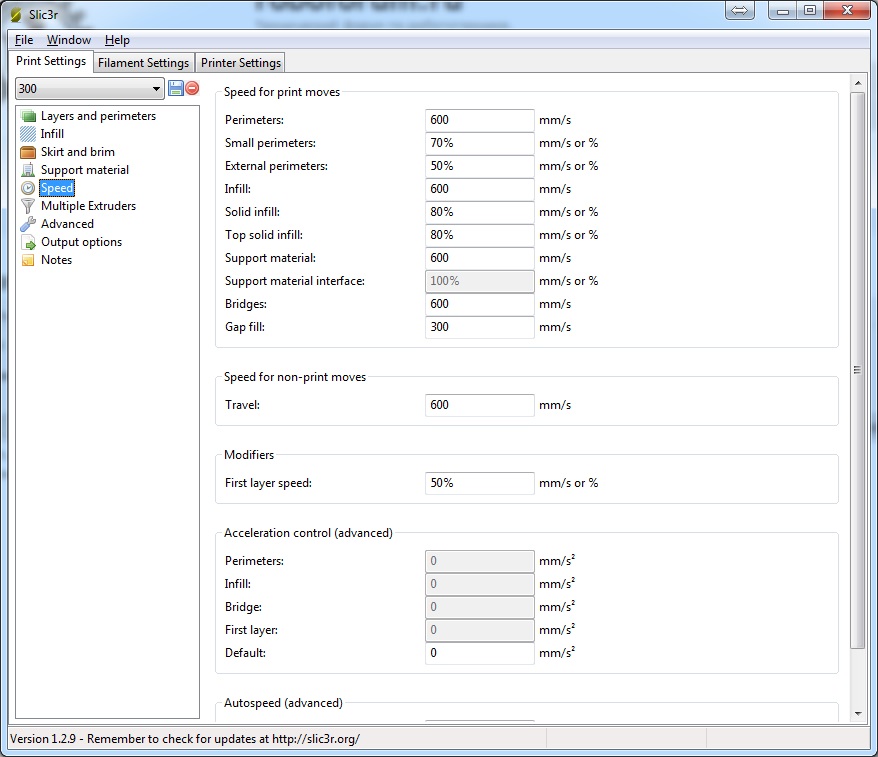Open the File menu

coord(24,40)
